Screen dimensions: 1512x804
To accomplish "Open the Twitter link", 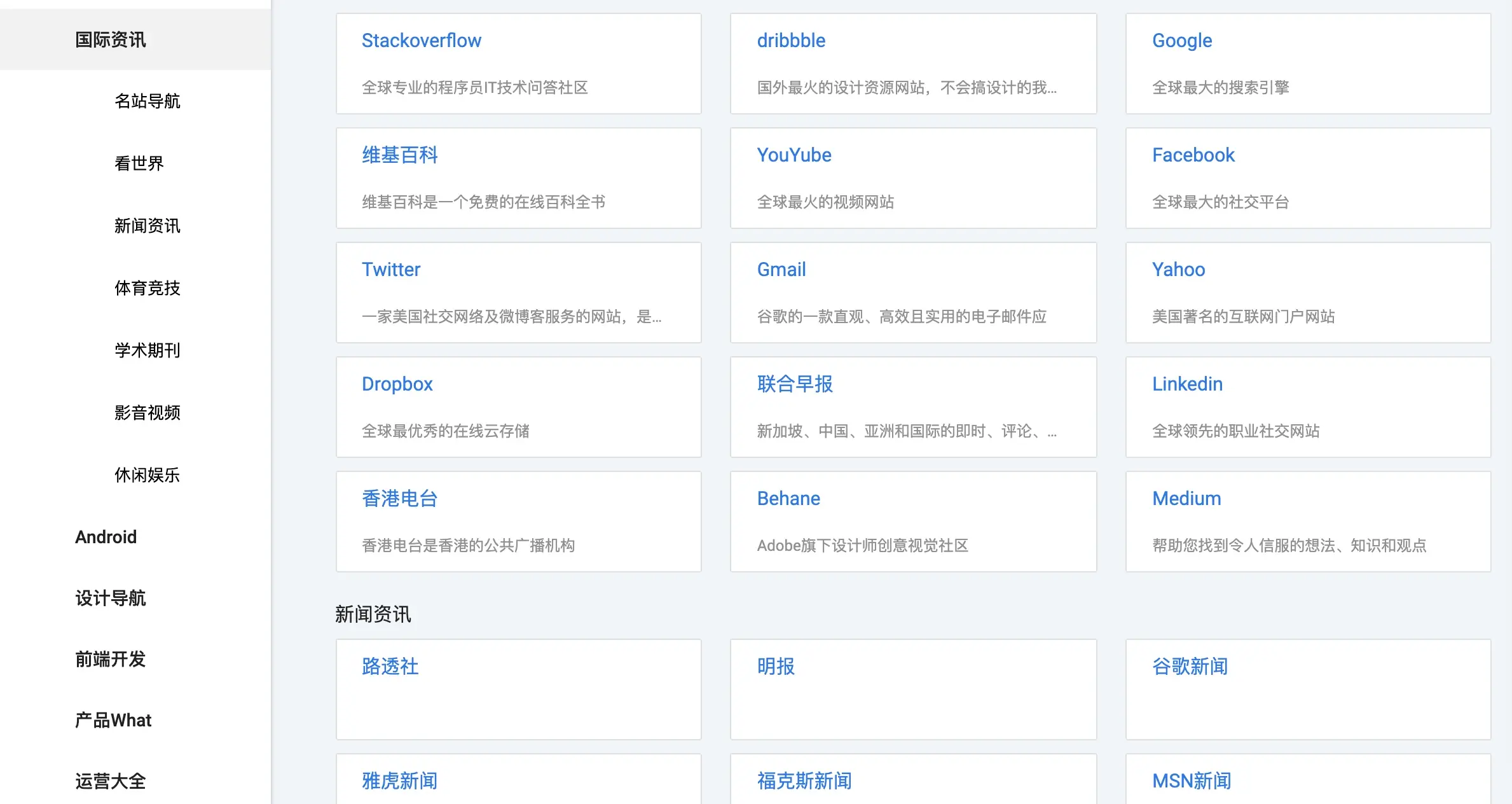I will pos(391,270).
